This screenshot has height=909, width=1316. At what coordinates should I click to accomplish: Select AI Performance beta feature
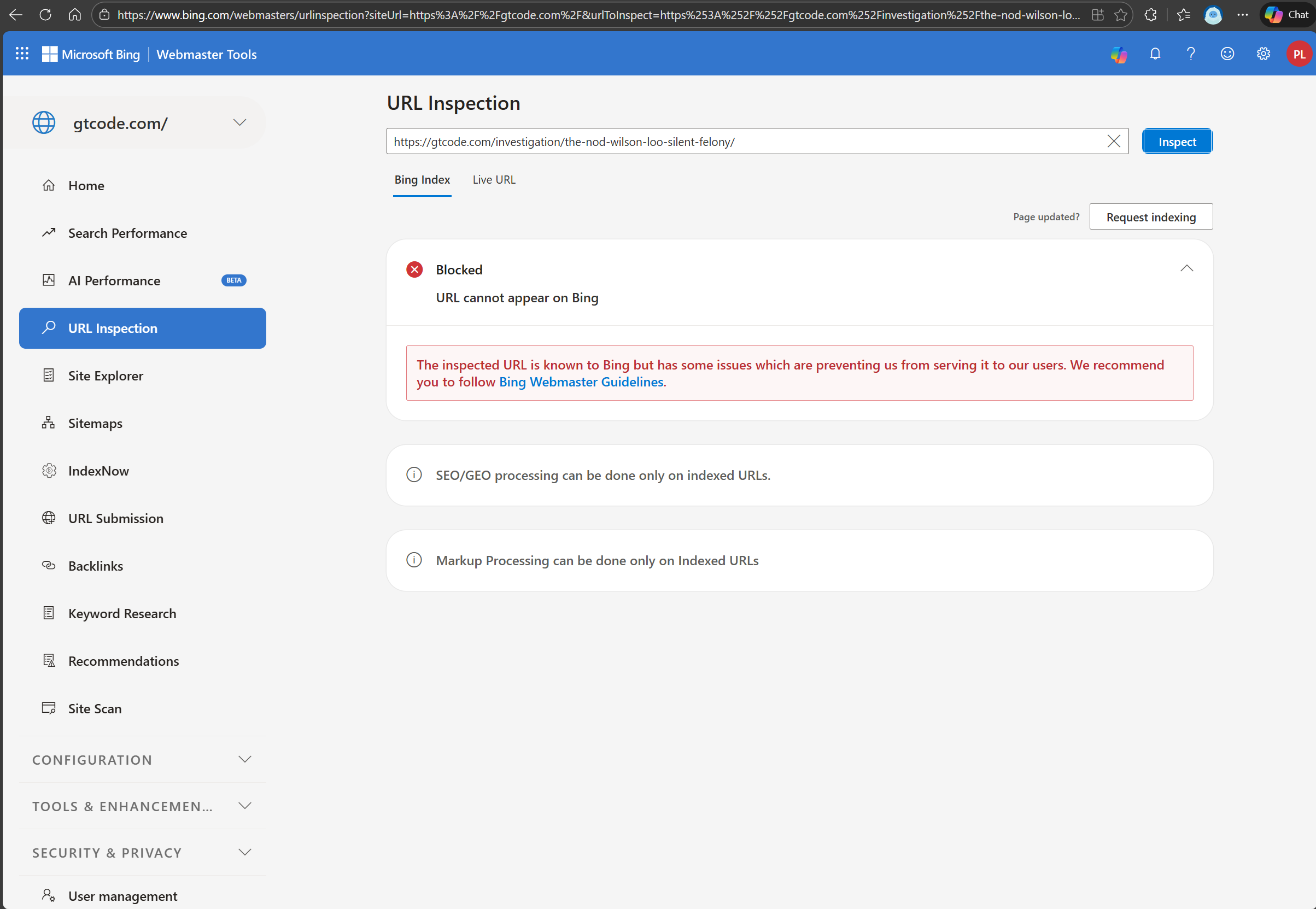[114, 280]
